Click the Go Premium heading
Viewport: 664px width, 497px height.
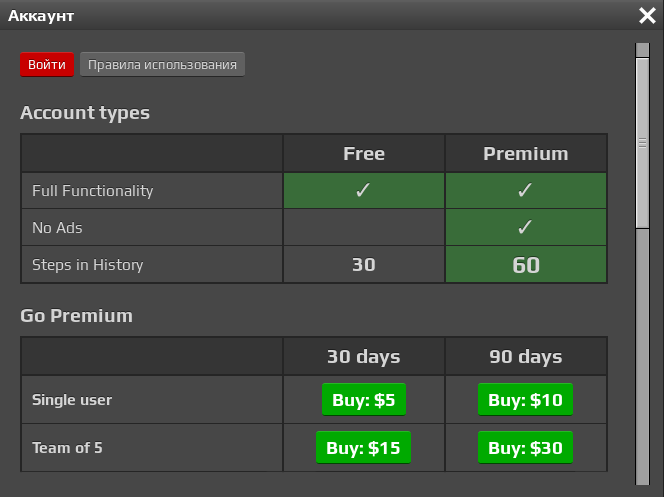point(77,316)
